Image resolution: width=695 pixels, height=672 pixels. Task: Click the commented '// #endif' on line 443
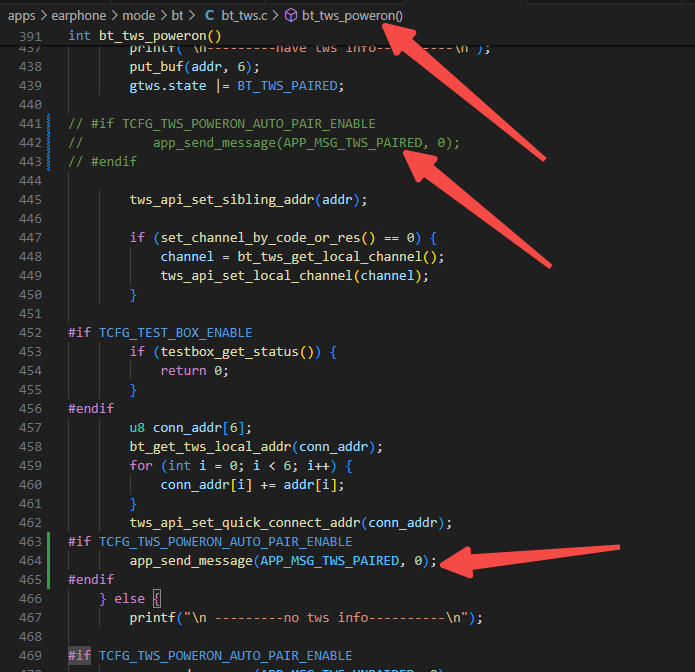click(102, 161)
